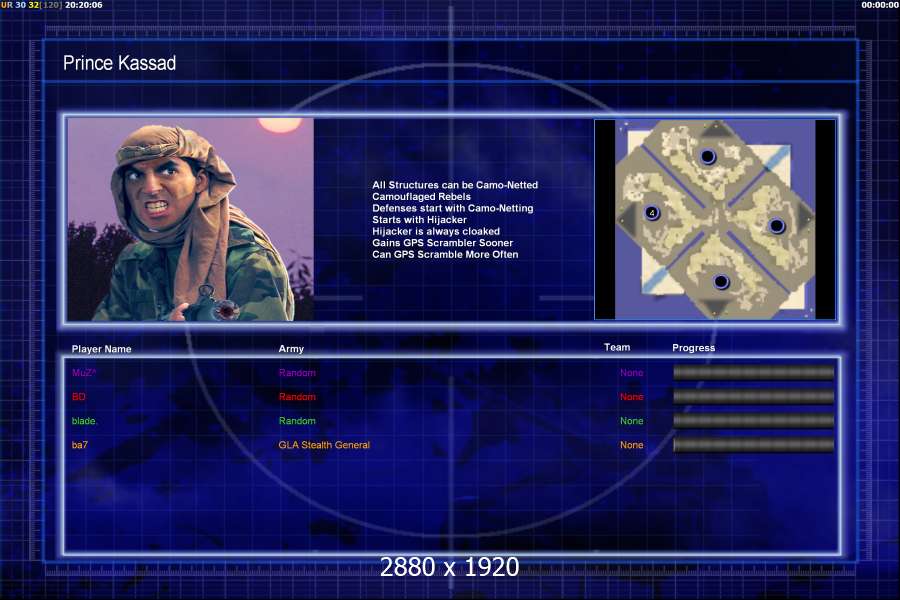Viewport: 900px width, 600px height.
Task: Click Random army for BD row
Action: tap(297, 397)
